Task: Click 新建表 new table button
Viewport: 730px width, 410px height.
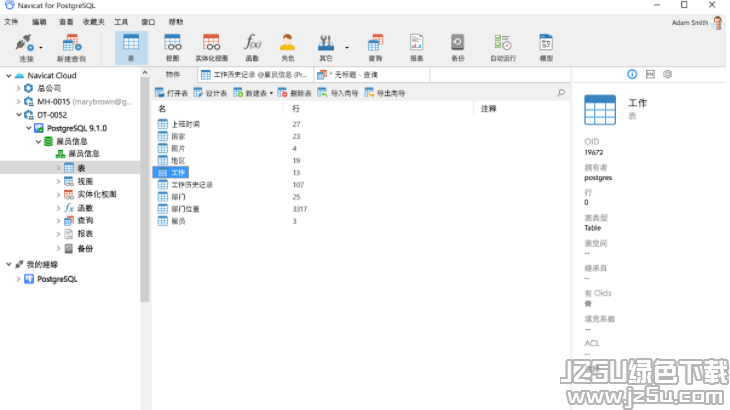Action: tap(250, 94)
